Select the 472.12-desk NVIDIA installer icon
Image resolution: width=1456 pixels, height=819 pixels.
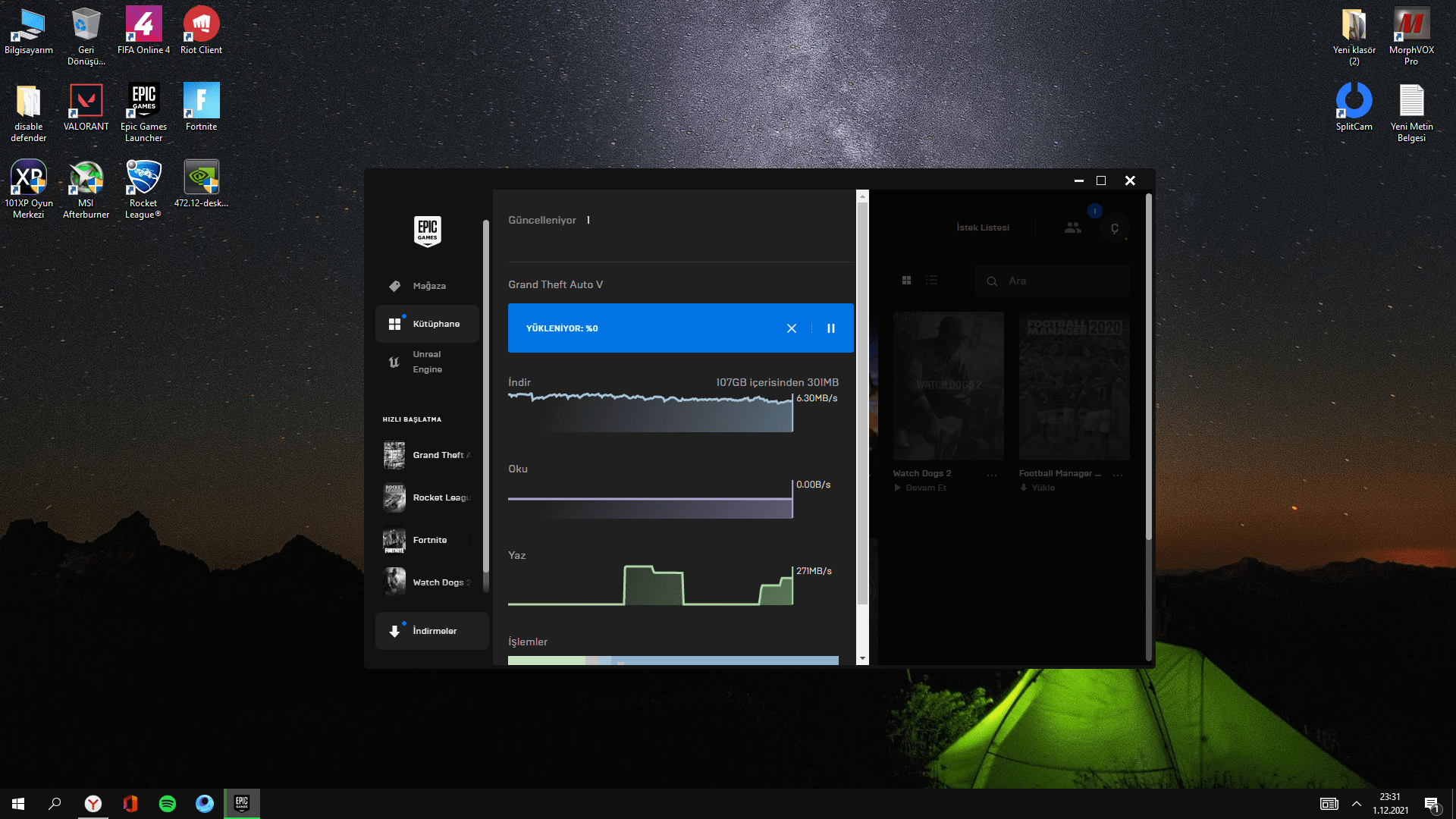coord(201,184)
